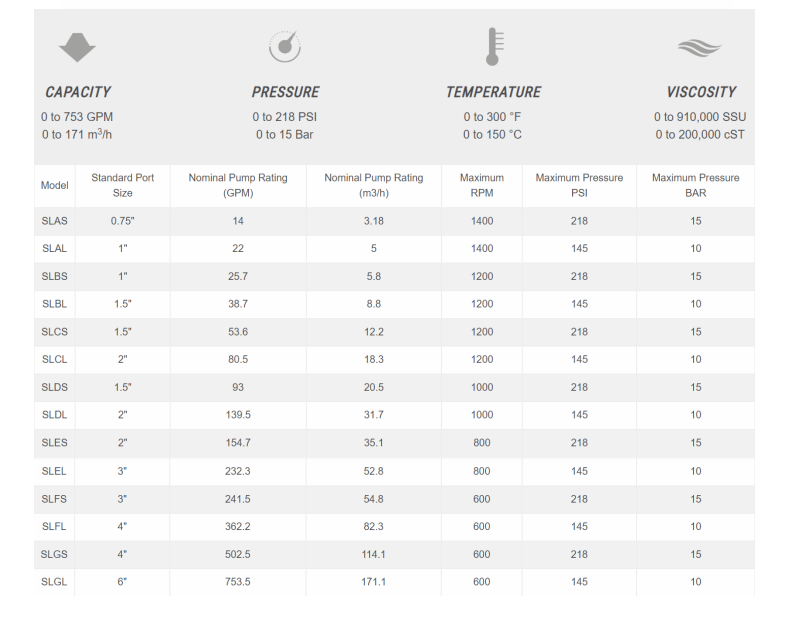
Task: Click the CAPACITY heading
Action: 78,92
